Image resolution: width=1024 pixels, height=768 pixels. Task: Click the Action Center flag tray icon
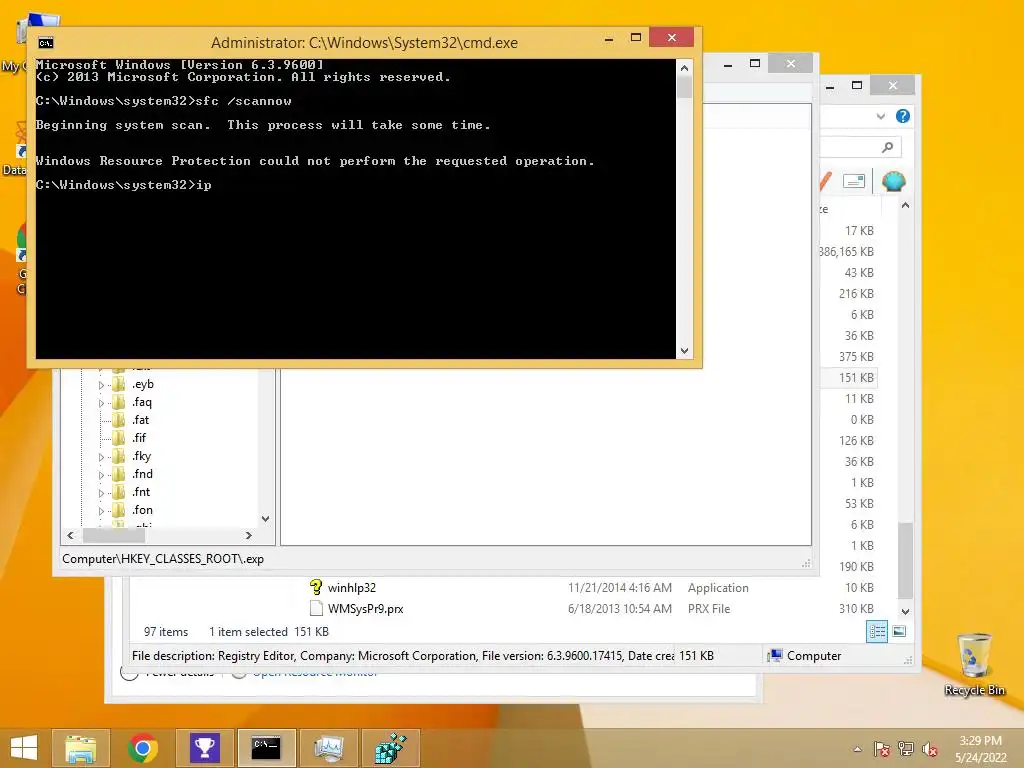click(x=882, y=749)
